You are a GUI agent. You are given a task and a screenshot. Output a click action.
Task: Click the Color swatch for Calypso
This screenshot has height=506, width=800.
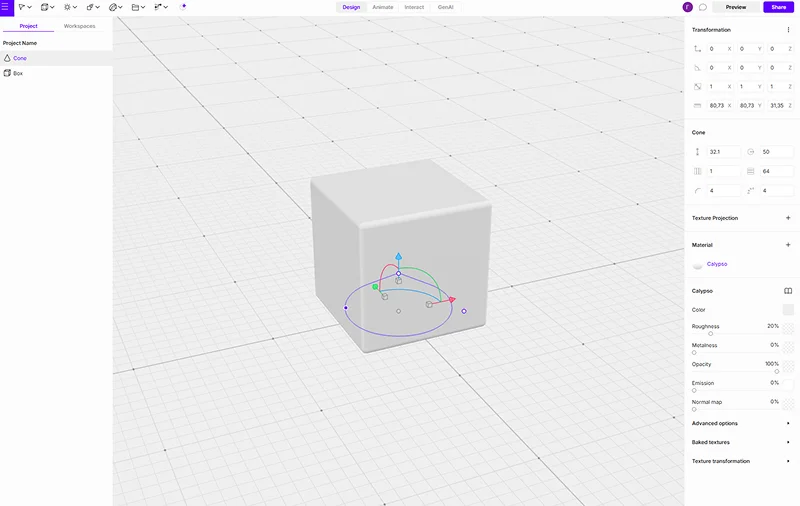click(x=788, y=310)
